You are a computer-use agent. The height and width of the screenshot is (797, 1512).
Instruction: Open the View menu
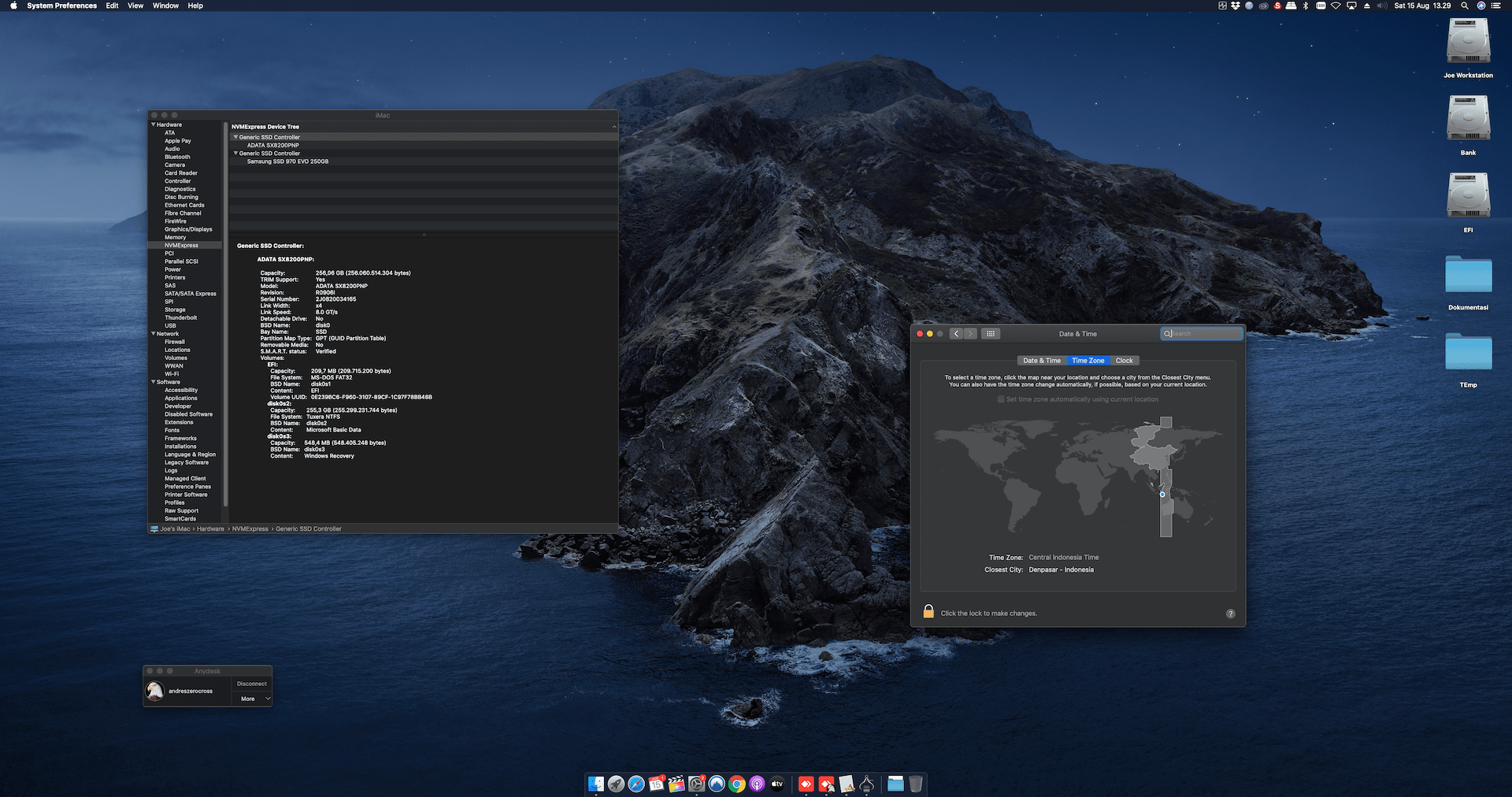(135, 6)
